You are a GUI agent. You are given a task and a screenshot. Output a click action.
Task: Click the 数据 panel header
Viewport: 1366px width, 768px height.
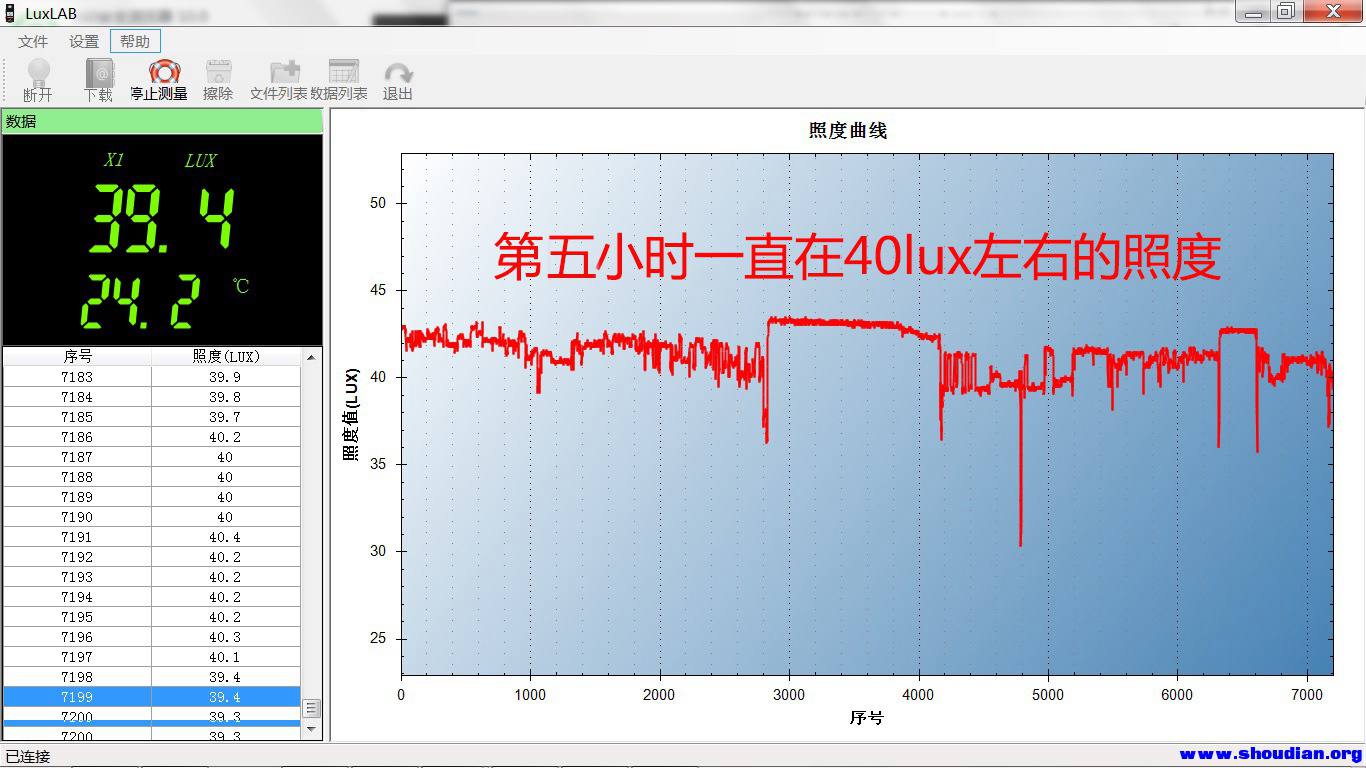[162, 121]
